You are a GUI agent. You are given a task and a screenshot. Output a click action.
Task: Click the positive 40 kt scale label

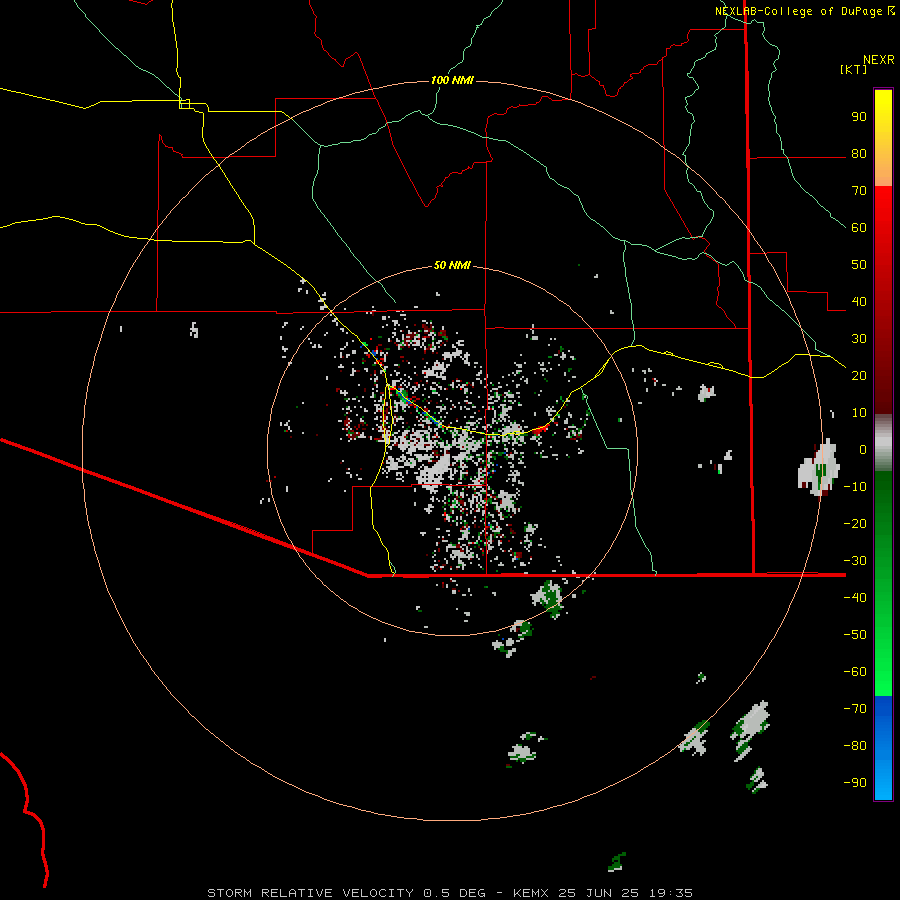click(x=859, y=301)
